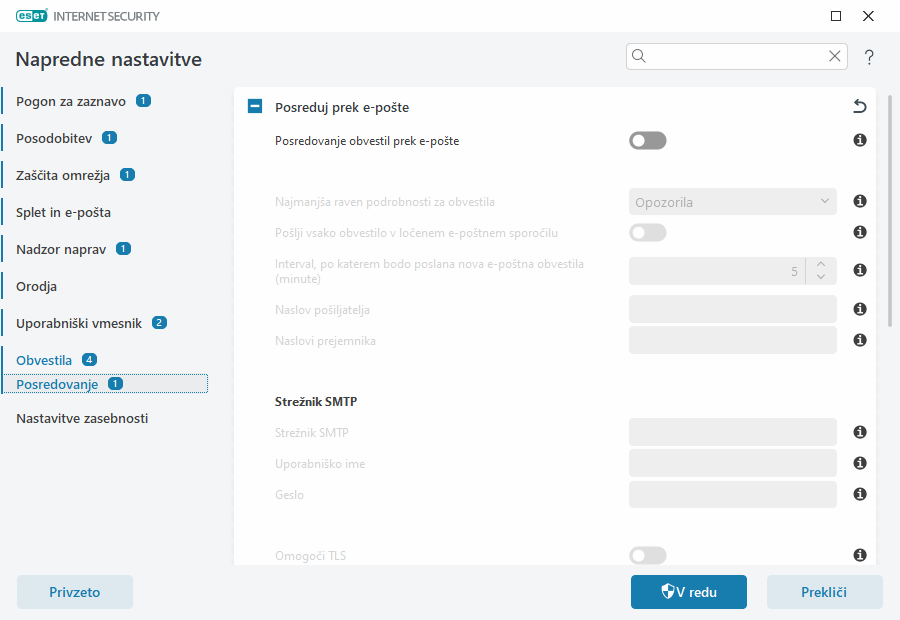Image resolution: width=900 pixels, height=620 pixels.
Task: Toggle Pošlji vsako obvestilo v ločenem sporočilu
Action: [647, 232]
